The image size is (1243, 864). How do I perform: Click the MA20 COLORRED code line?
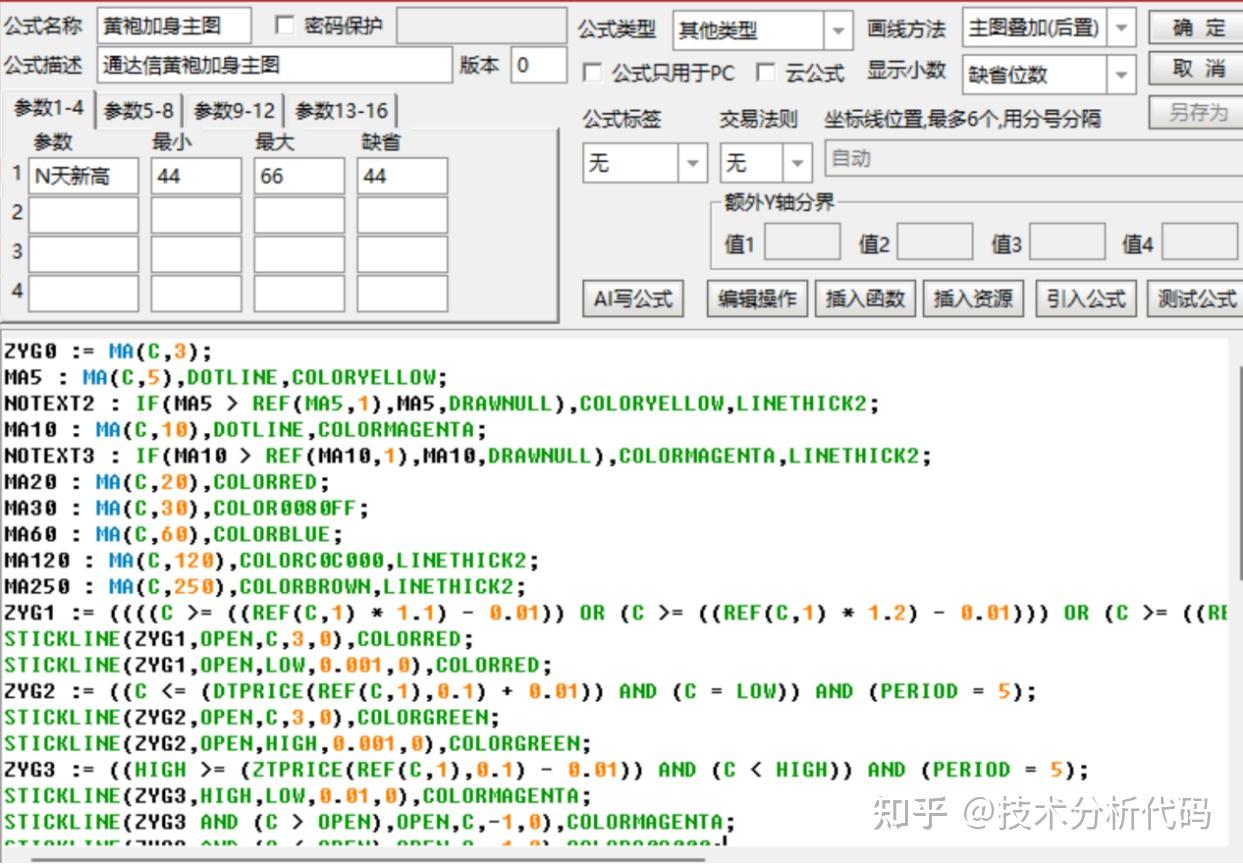pos(167,482)
